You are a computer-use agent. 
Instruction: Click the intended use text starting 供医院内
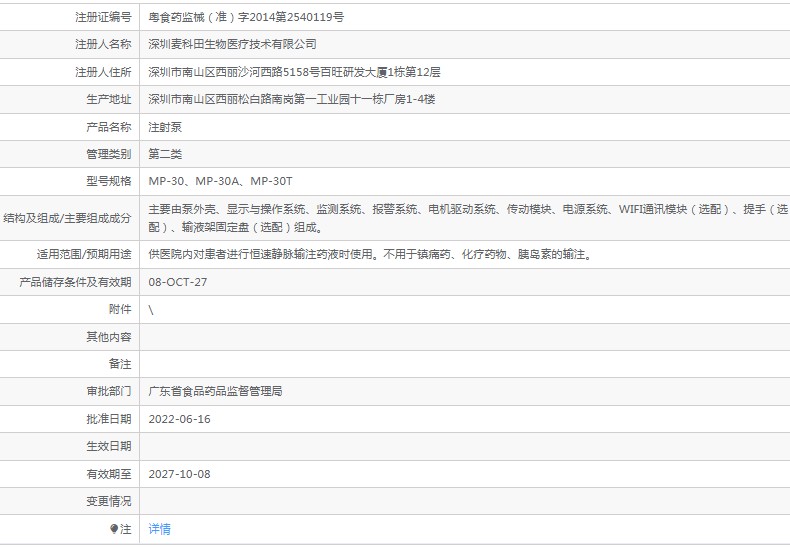pos(371,254)
